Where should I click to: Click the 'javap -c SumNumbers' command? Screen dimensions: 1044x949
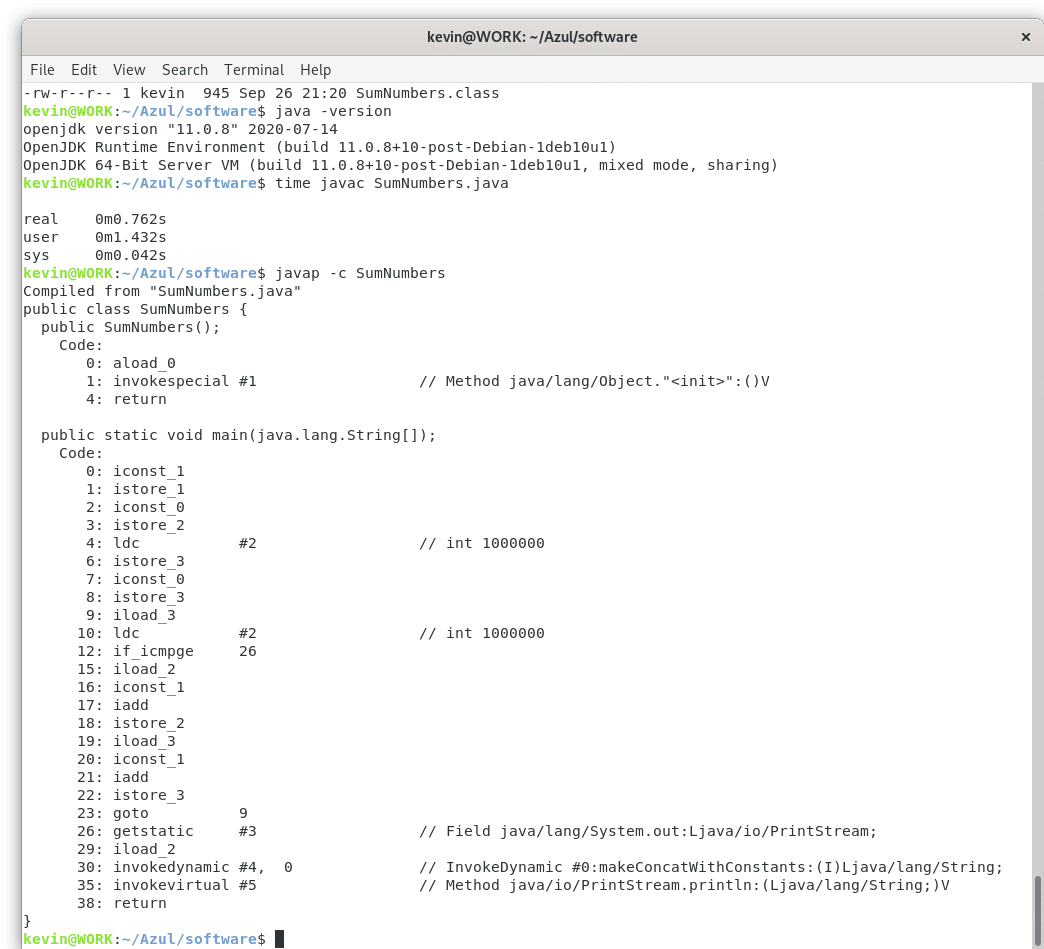click(x=360, y=273)
